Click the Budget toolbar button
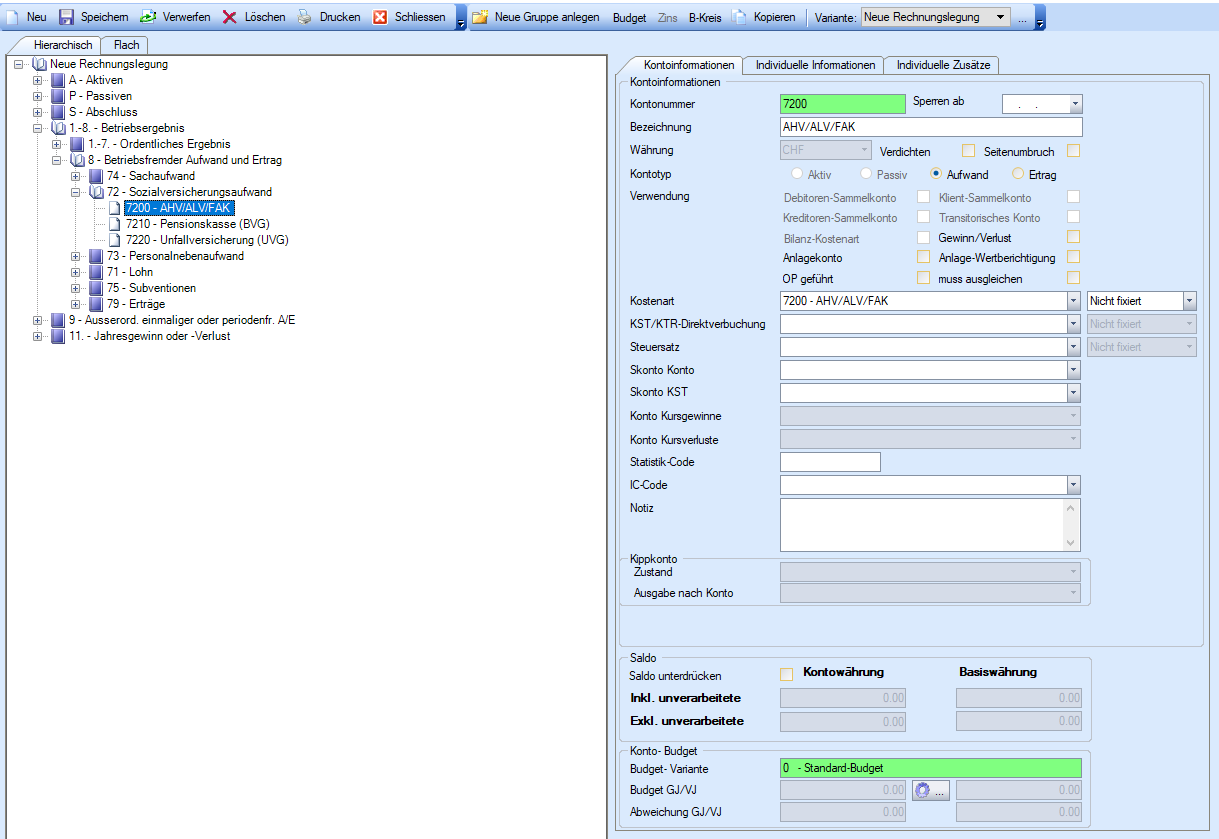Screen dimensions: 1219x839 pos(629,17)
